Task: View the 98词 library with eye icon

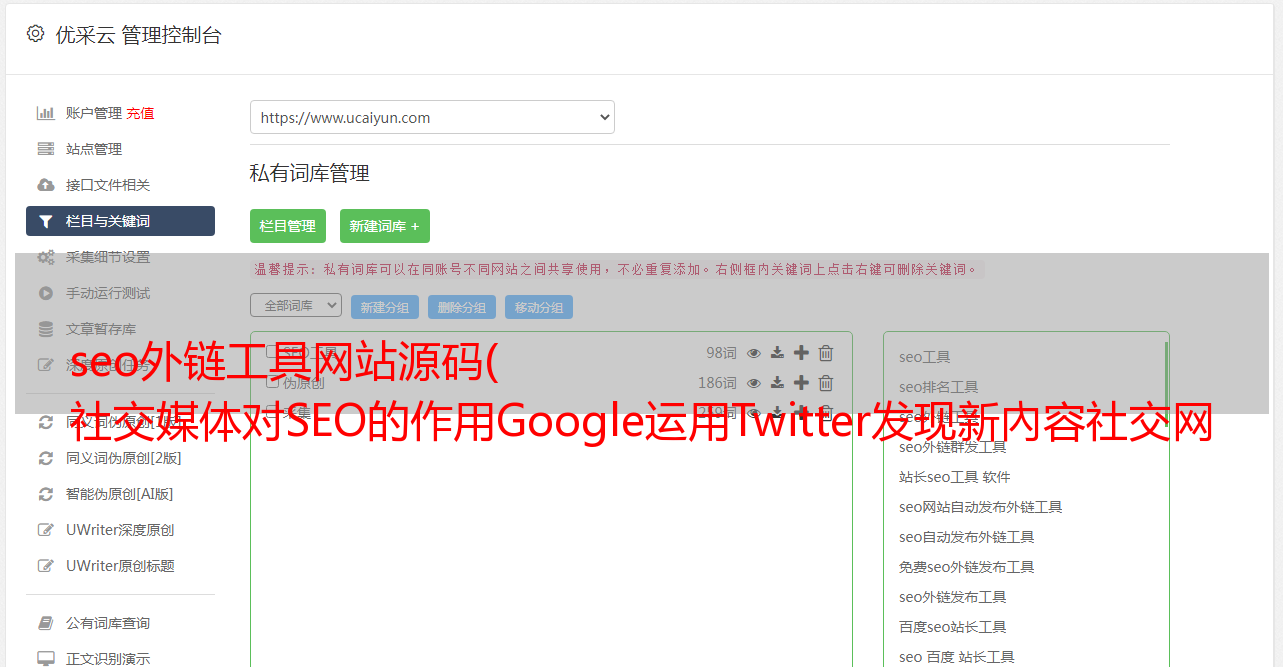Action: [x=754, y=353]
